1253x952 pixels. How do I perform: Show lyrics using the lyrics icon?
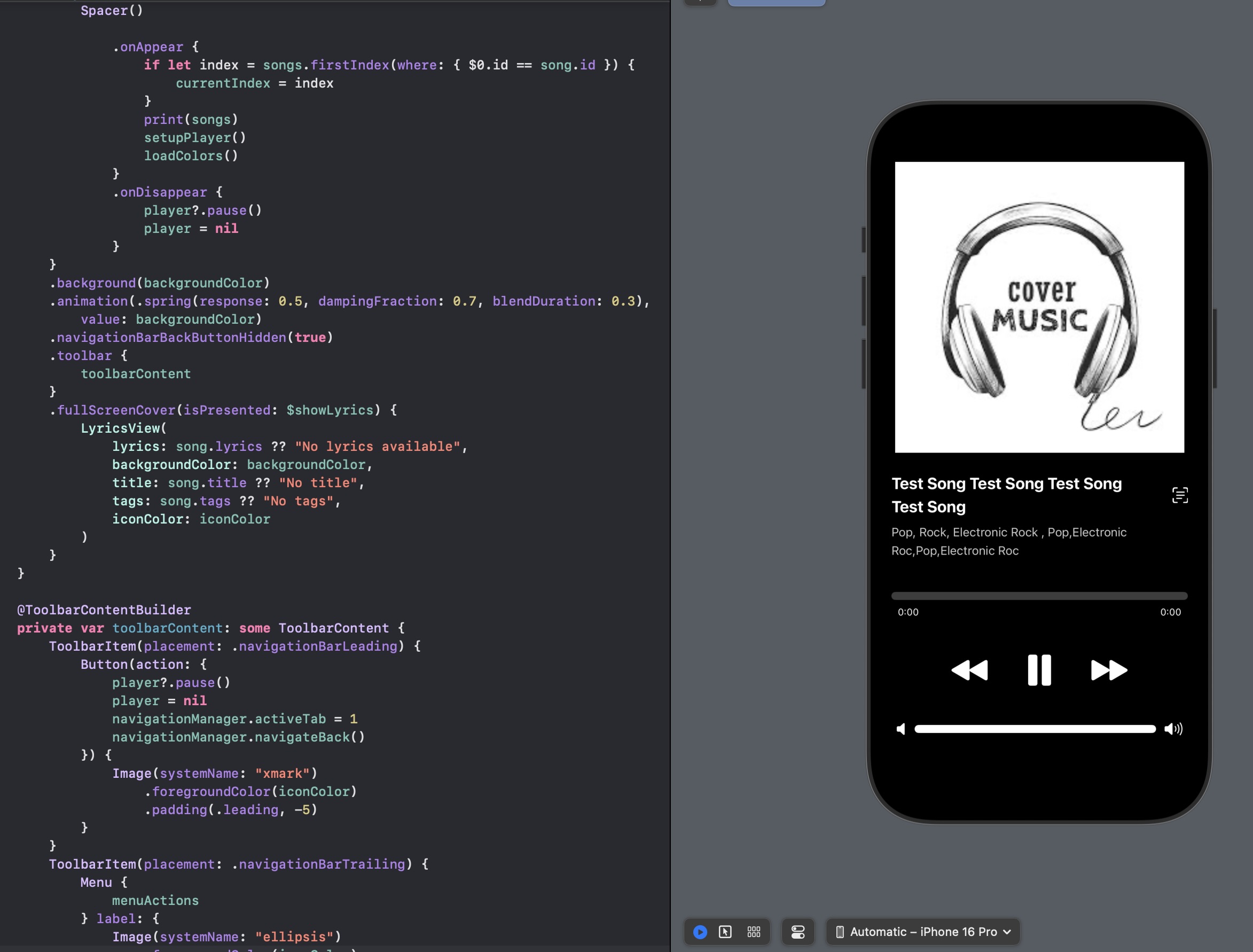[1179, 495]
